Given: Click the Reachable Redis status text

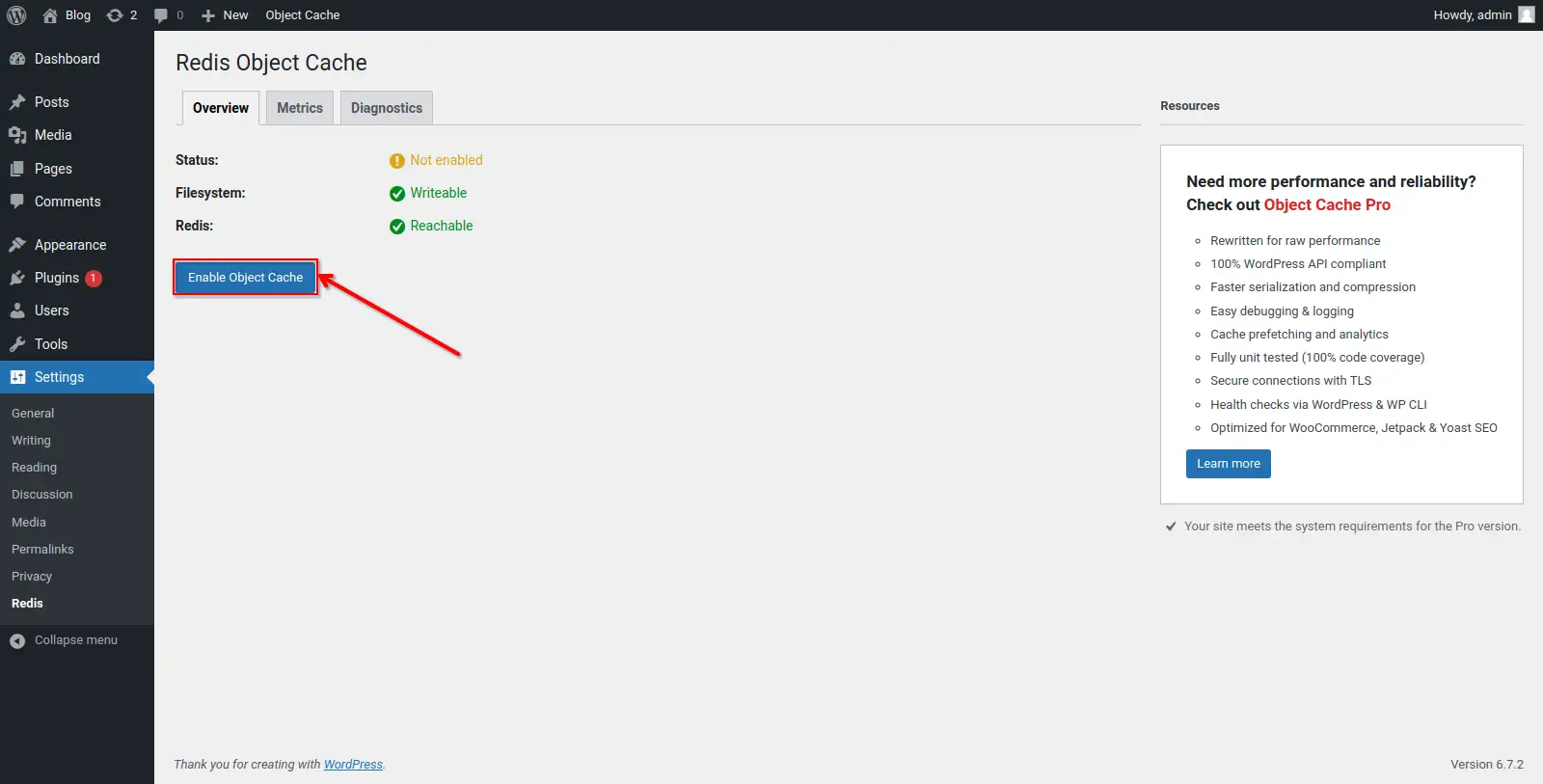Looking at the screenshot, I should [x=442, y=226].
